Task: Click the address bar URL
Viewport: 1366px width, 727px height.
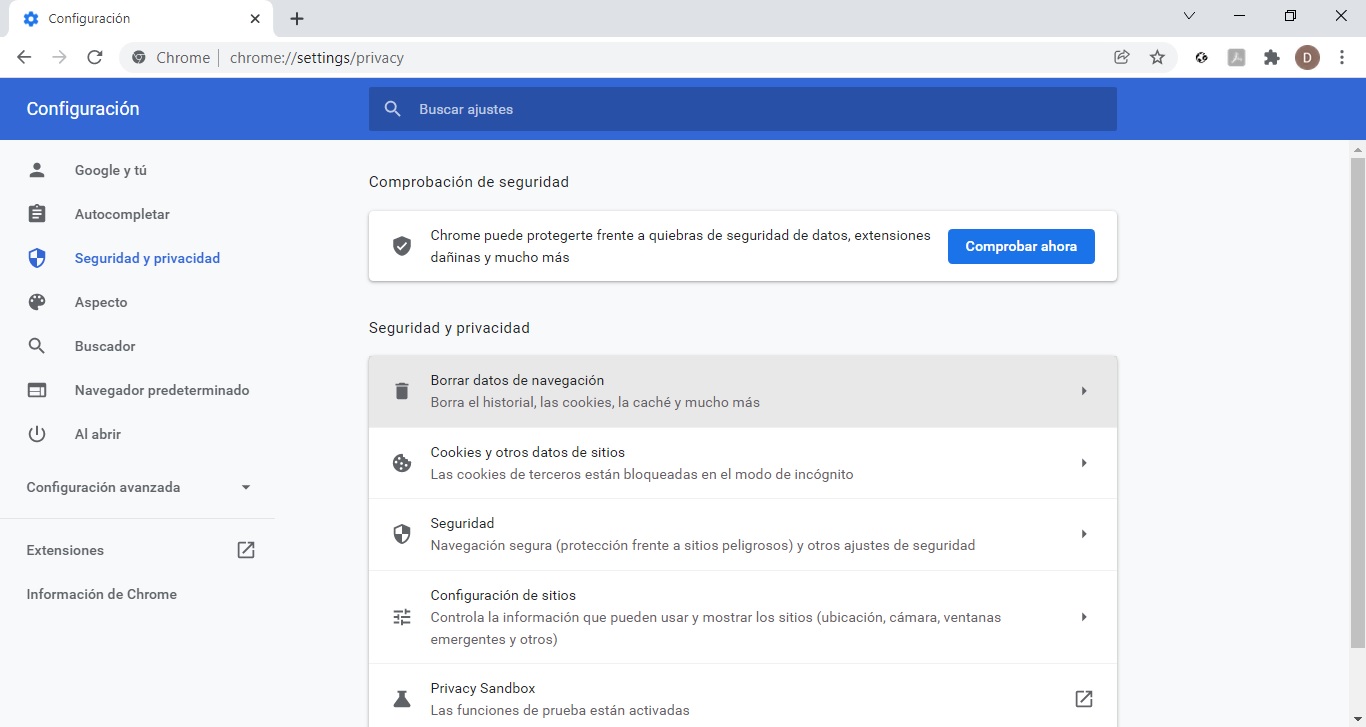Action: pos(317,58)
